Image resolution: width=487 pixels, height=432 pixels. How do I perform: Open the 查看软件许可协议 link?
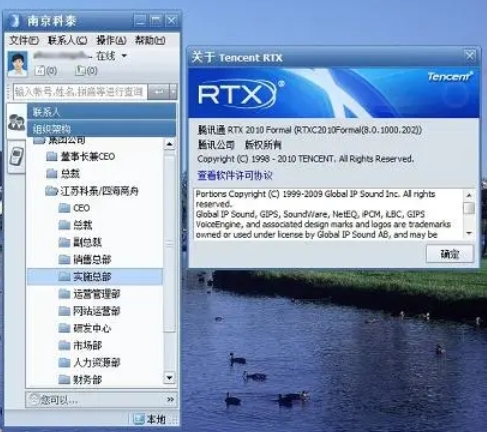235,175
